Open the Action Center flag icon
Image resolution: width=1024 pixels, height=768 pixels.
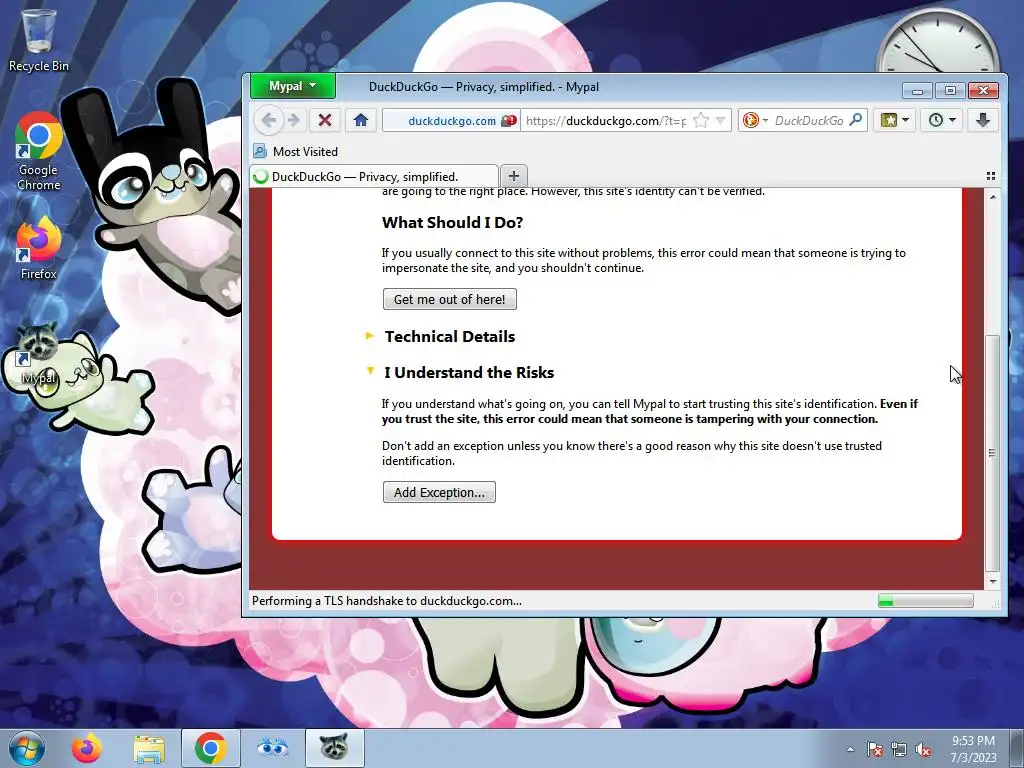point(875,749)
